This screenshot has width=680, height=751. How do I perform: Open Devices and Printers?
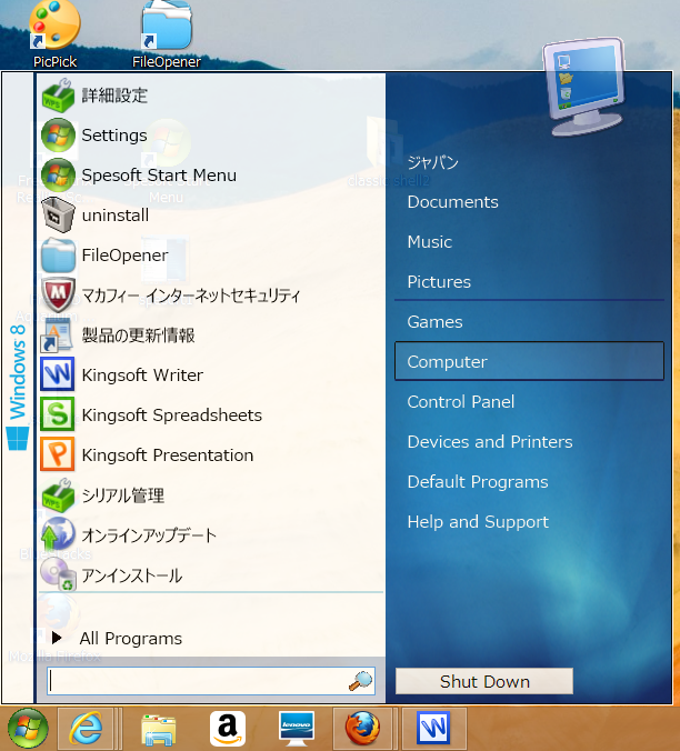(490, 442)
